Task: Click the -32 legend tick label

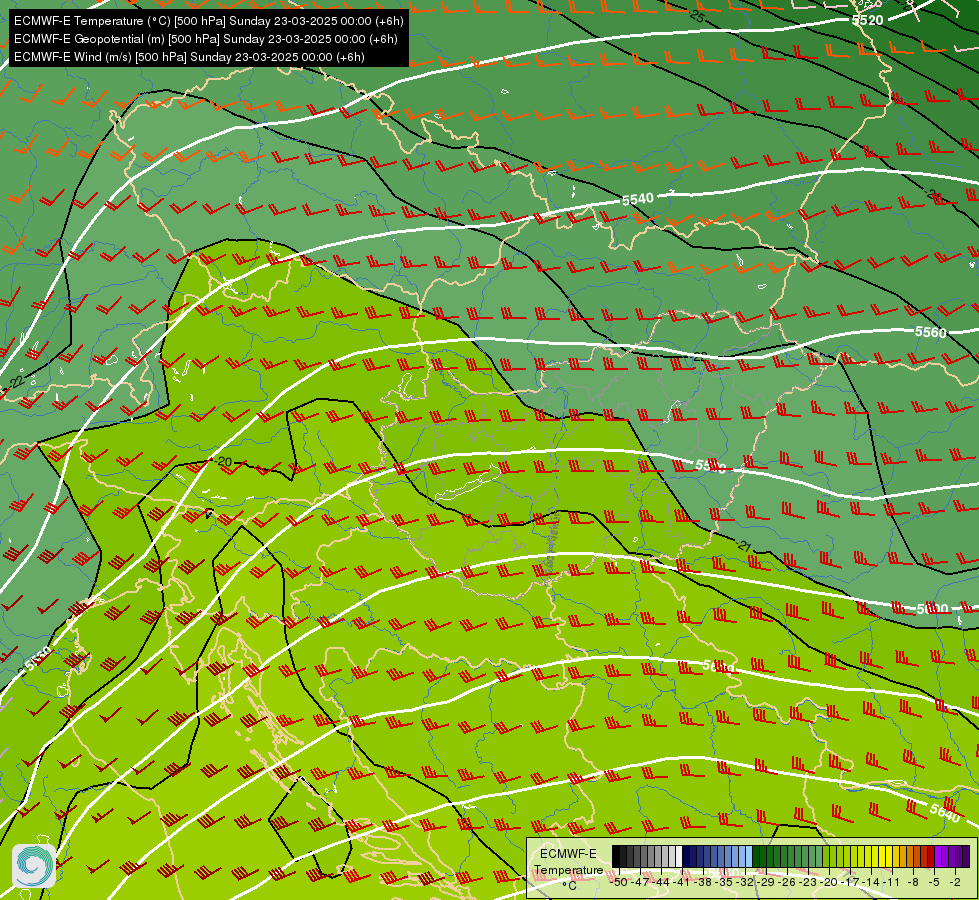Action: pyautogui.click(x=745, y=882)
